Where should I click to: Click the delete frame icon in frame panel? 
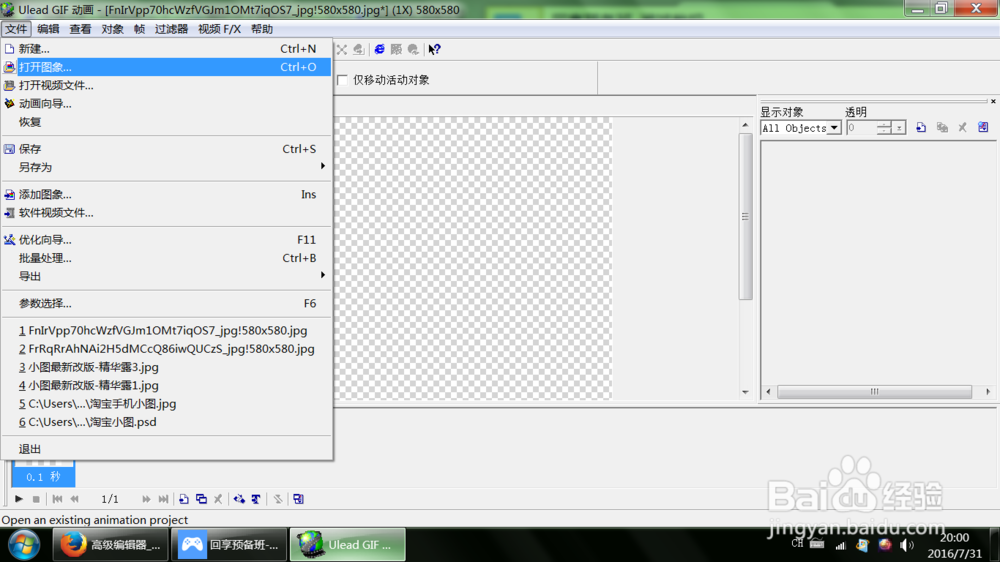pos(218,499)
